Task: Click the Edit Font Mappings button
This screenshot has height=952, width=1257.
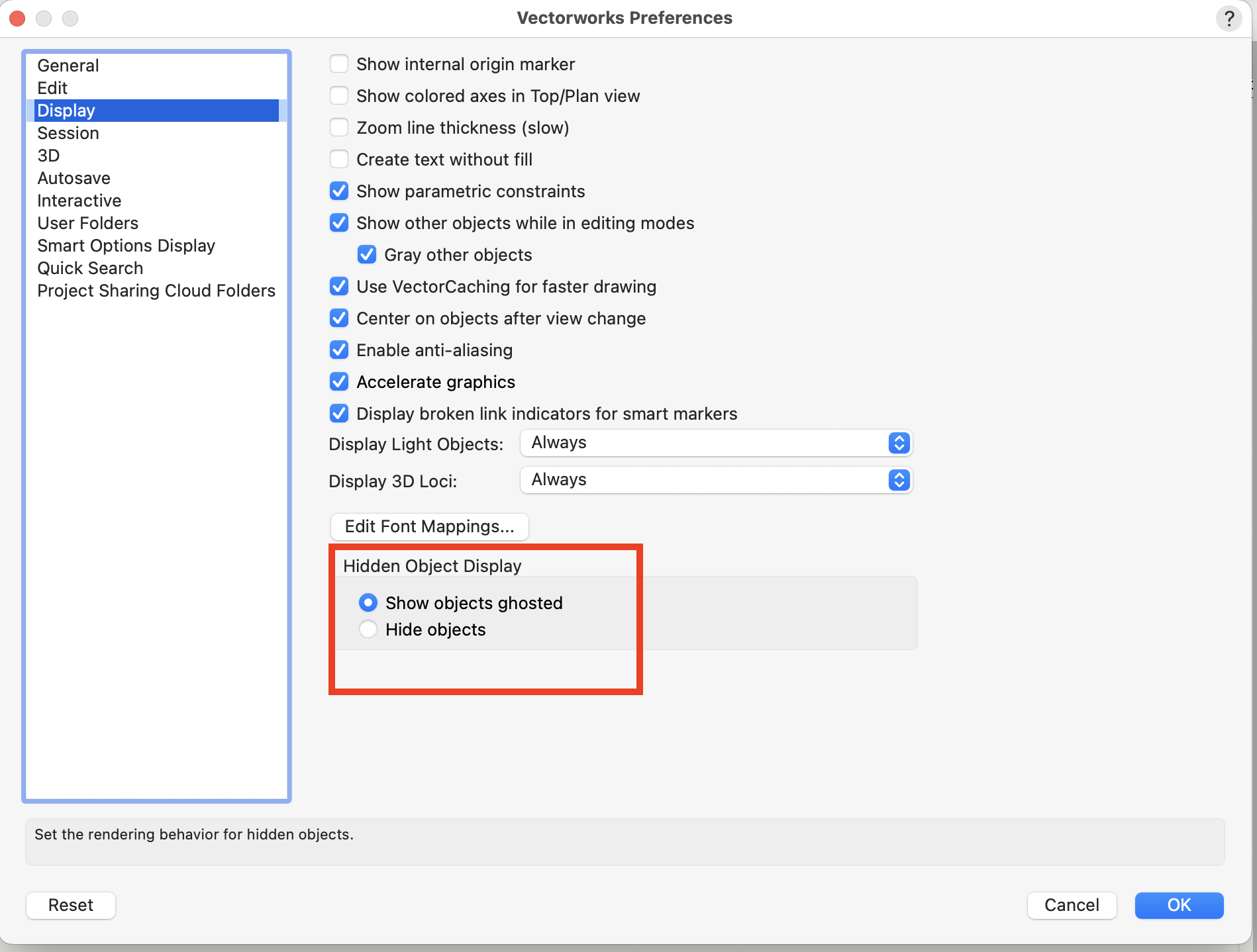Action: 429,526
